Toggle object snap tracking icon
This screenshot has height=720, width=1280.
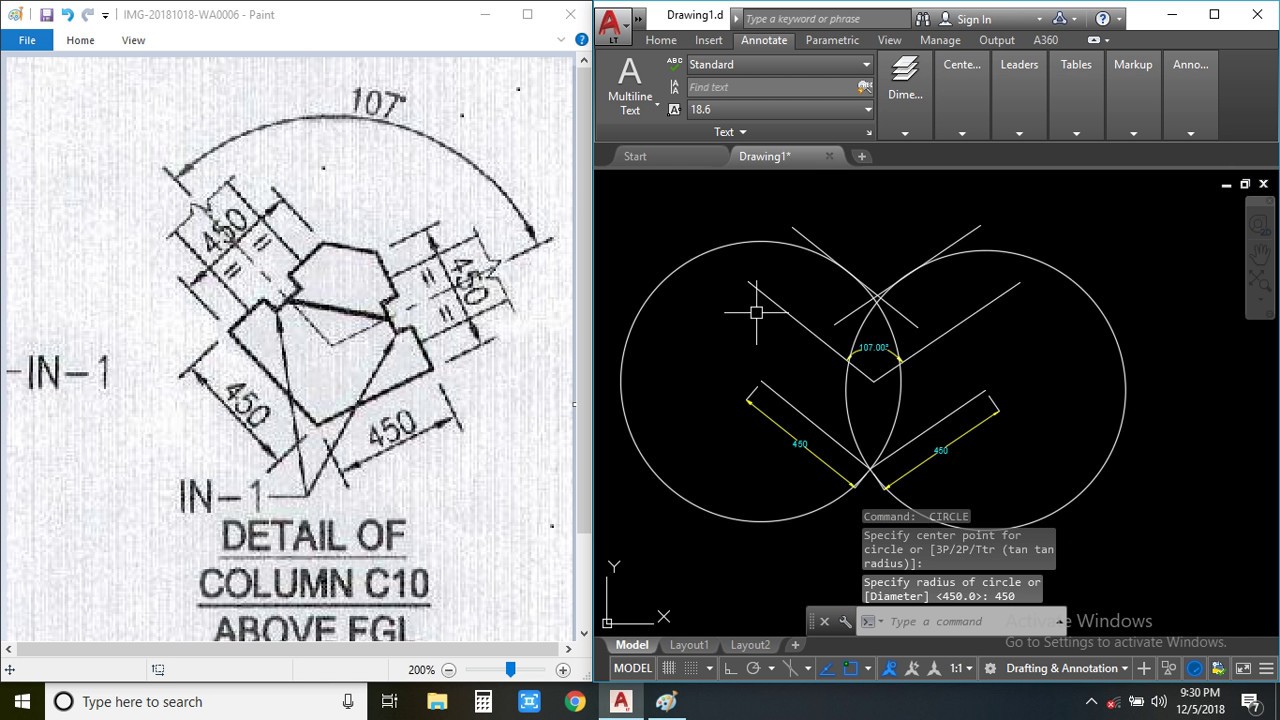[x=828, y=669]
